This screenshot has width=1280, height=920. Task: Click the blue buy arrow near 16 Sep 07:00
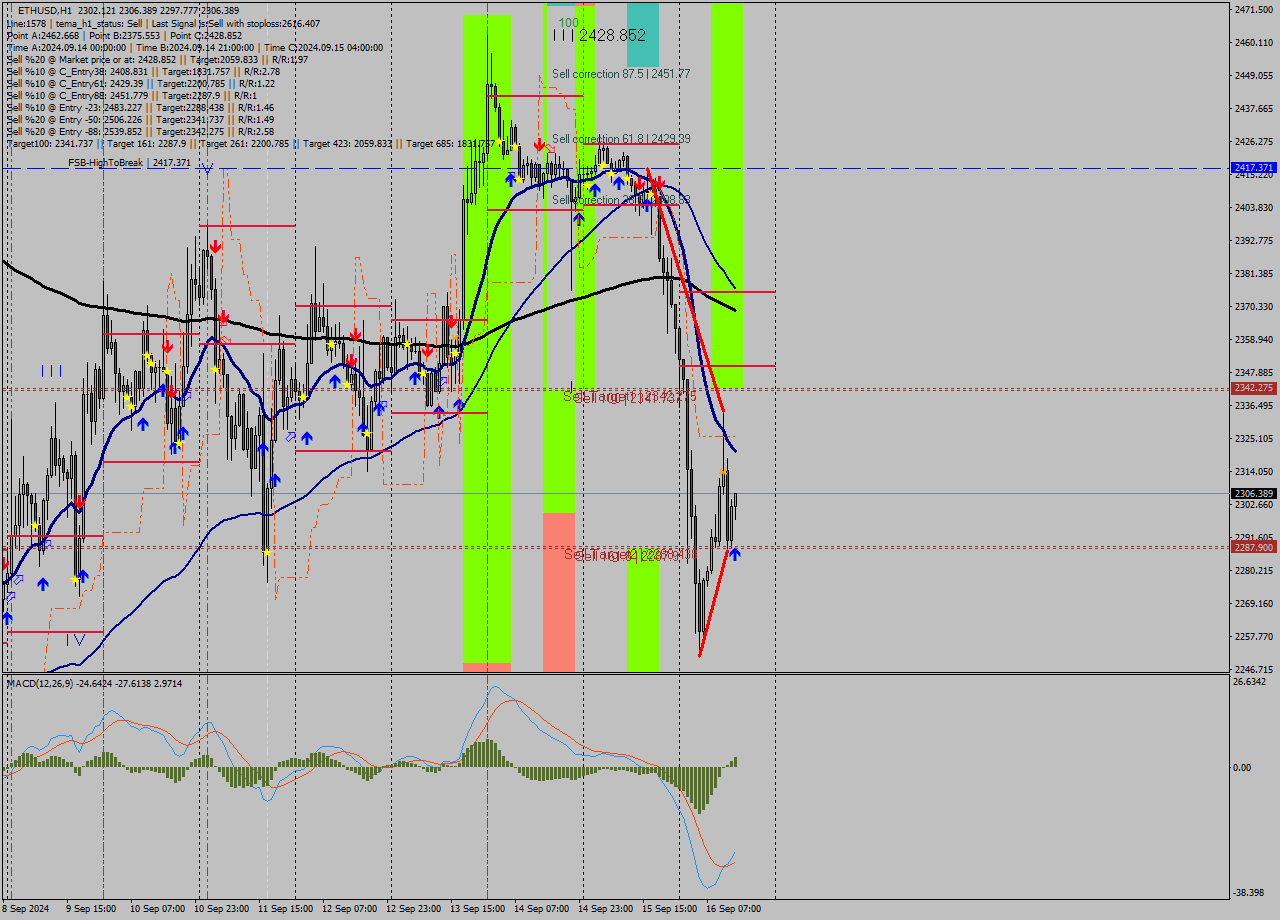coord(733,555)
